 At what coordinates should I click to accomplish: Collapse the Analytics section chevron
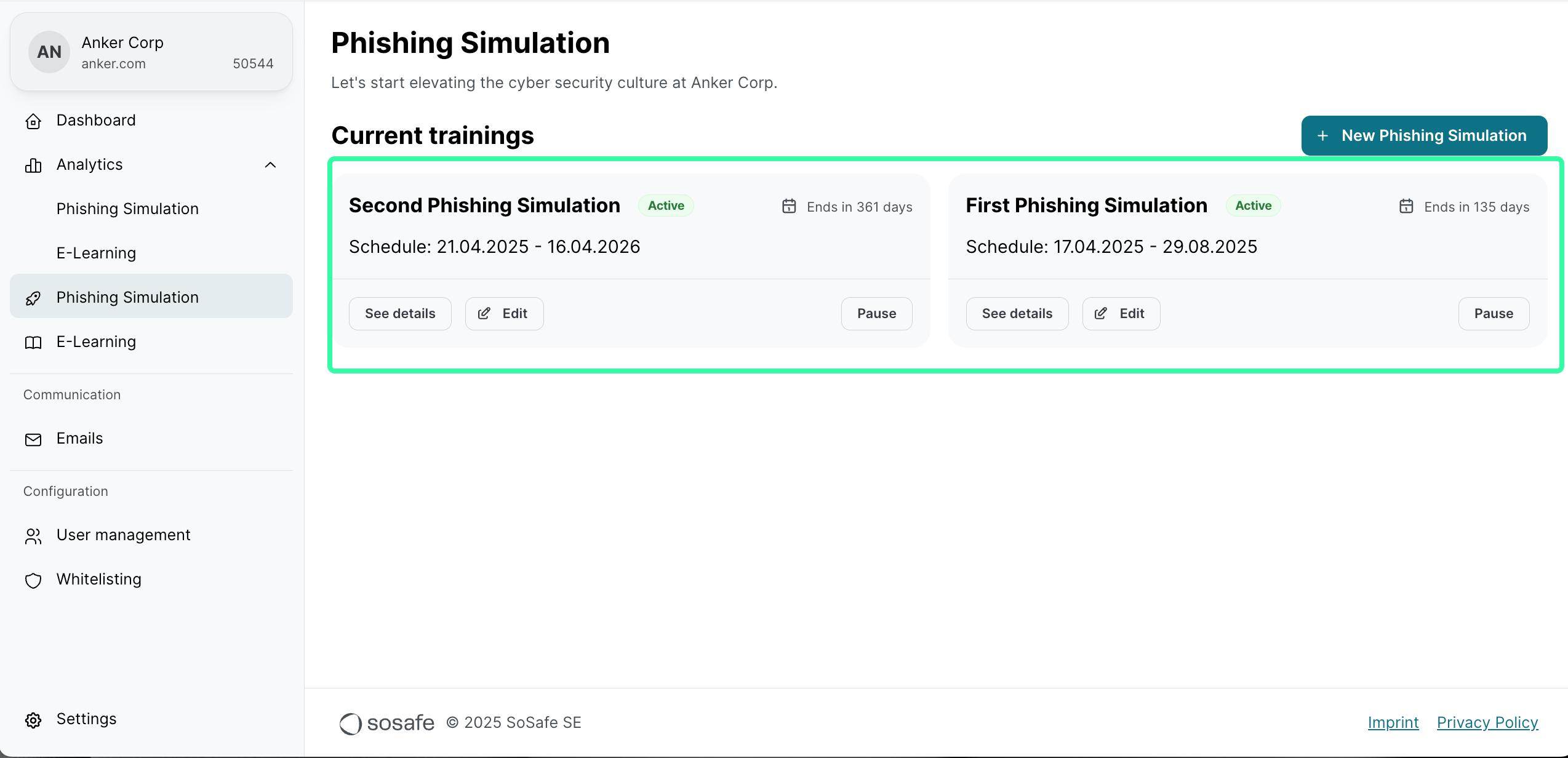coord(270,165)
